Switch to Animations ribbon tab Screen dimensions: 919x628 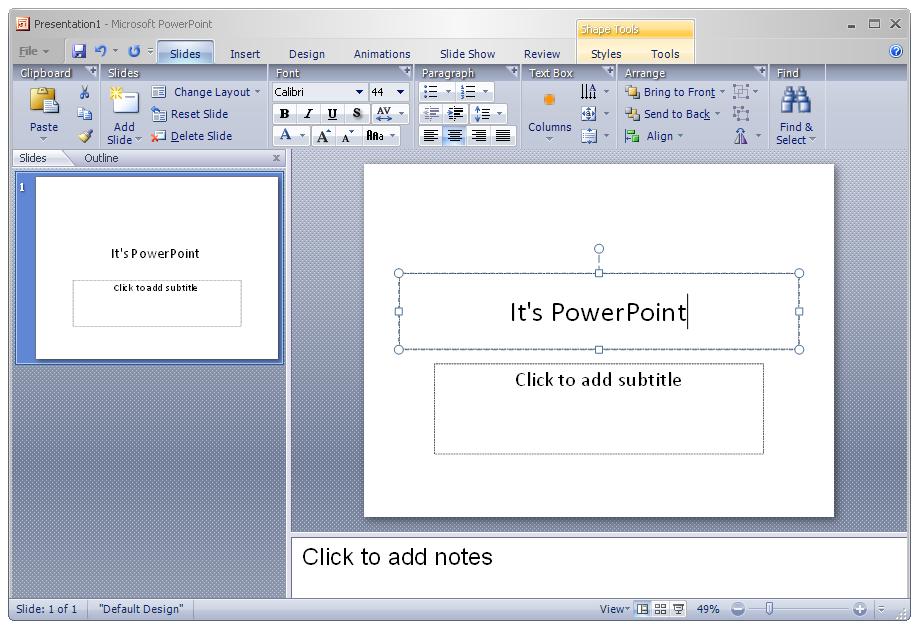pyautogui.click(x=382, y=54)
